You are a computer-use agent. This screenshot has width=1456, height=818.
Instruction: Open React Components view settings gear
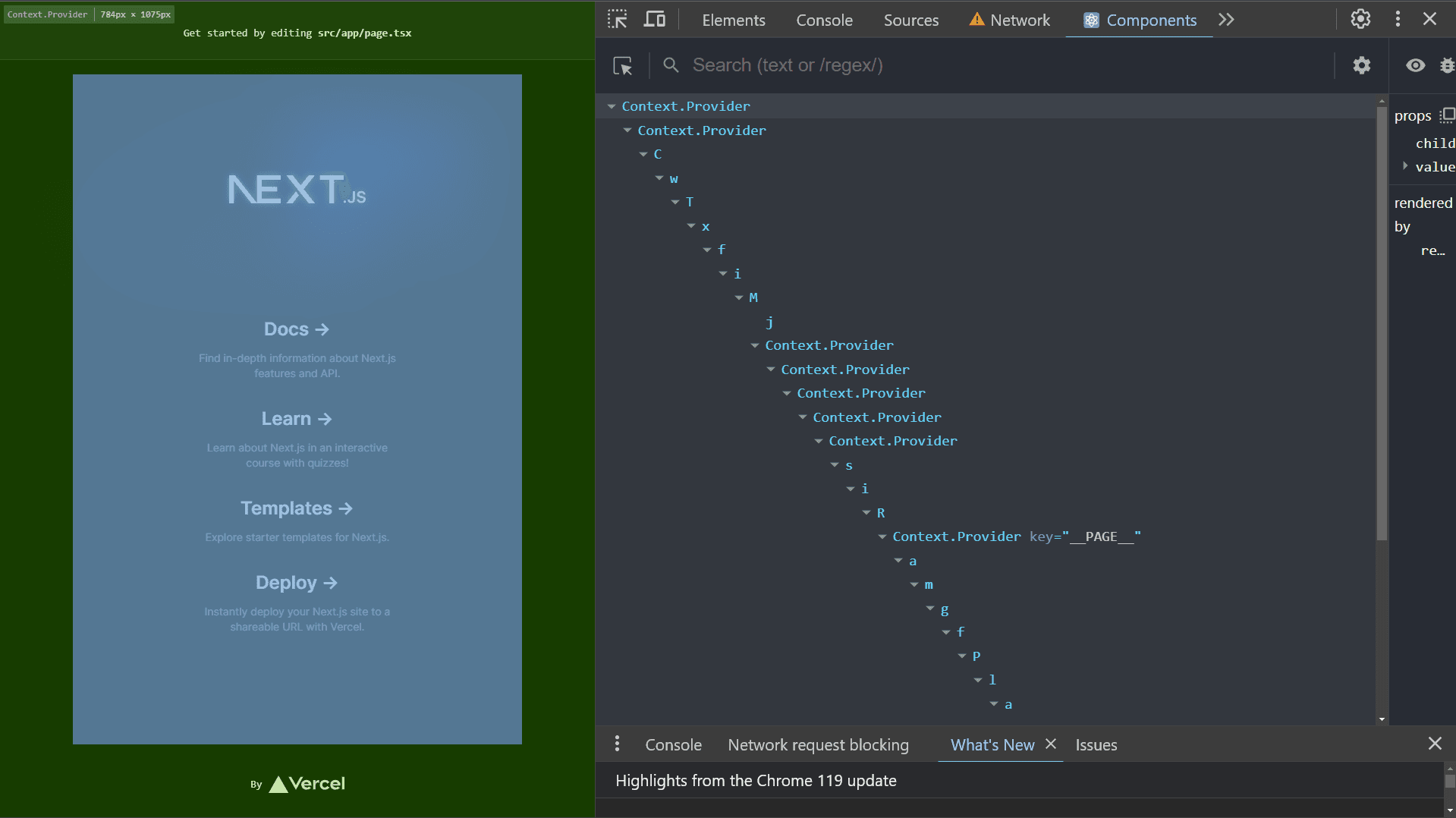(1362, 66)
